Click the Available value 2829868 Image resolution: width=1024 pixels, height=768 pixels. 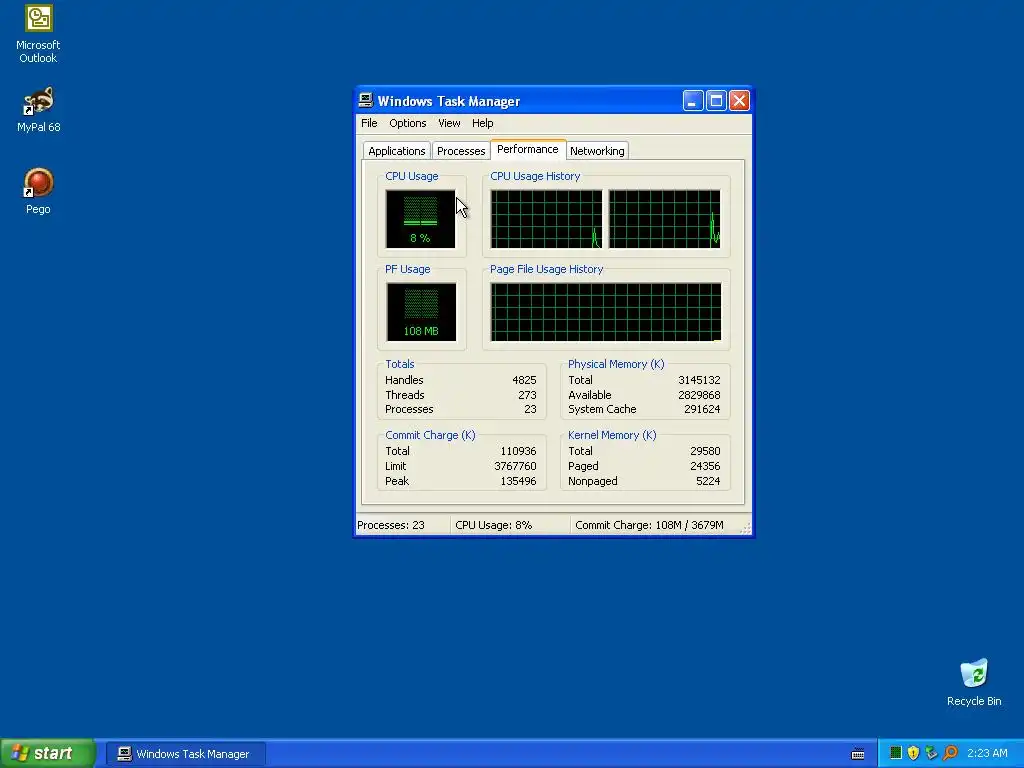(x=699, y=395)
